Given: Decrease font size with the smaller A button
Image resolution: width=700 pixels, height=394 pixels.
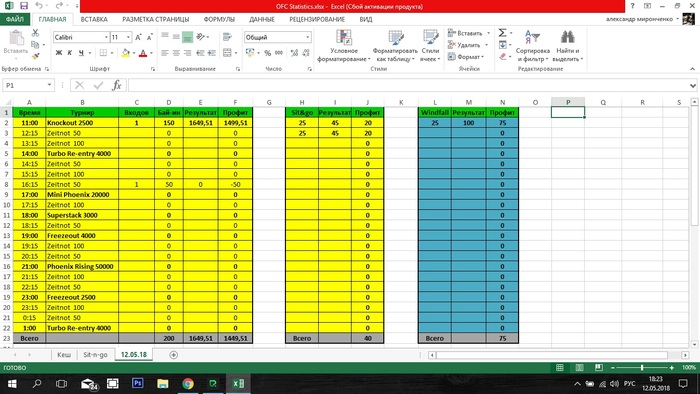Looking at the screenshot, I should click(x=150, y=37).
